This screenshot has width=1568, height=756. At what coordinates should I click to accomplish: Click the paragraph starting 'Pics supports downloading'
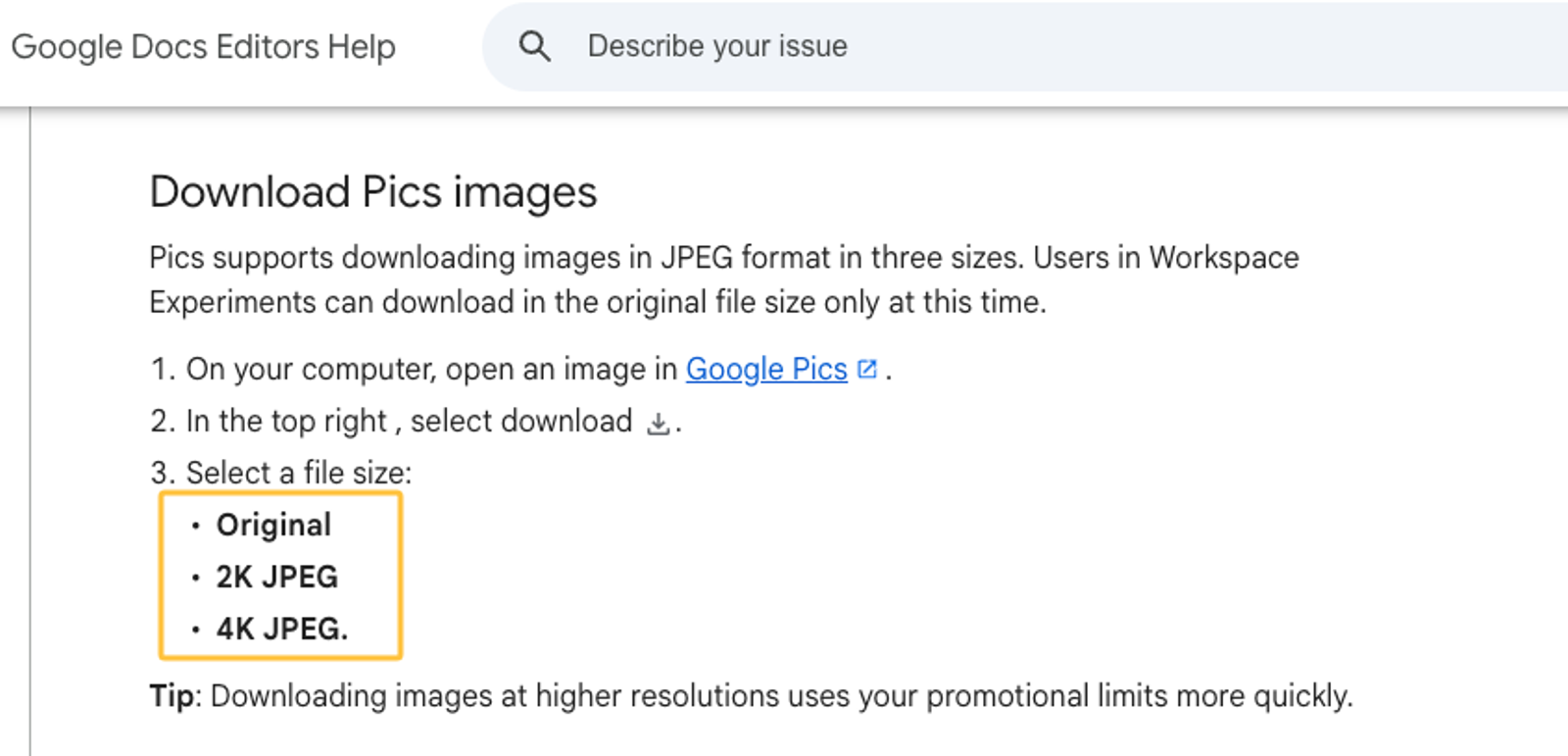[x=724, y=279]
